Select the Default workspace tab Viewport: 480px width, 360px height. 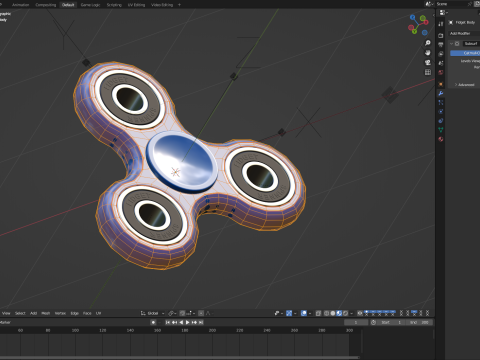click(x=68, y=5)
